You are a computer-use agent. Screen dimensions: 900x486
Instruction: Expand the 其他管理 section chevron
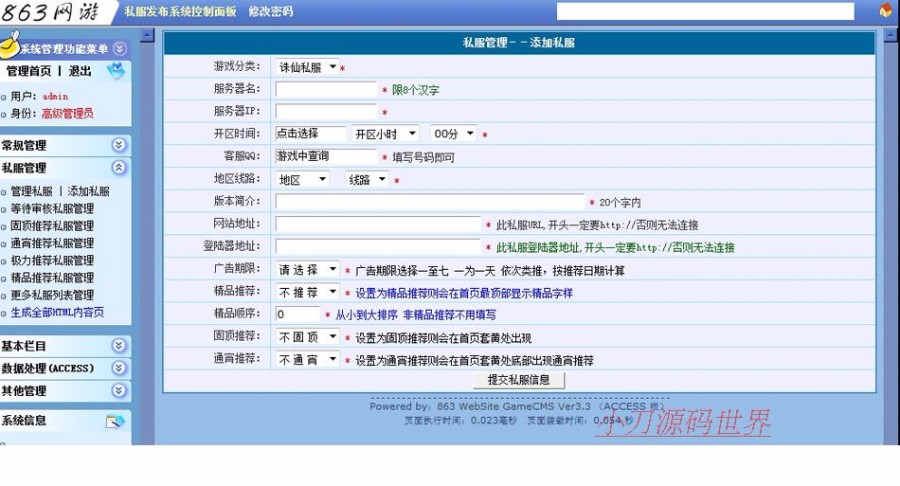pos(119,391)
